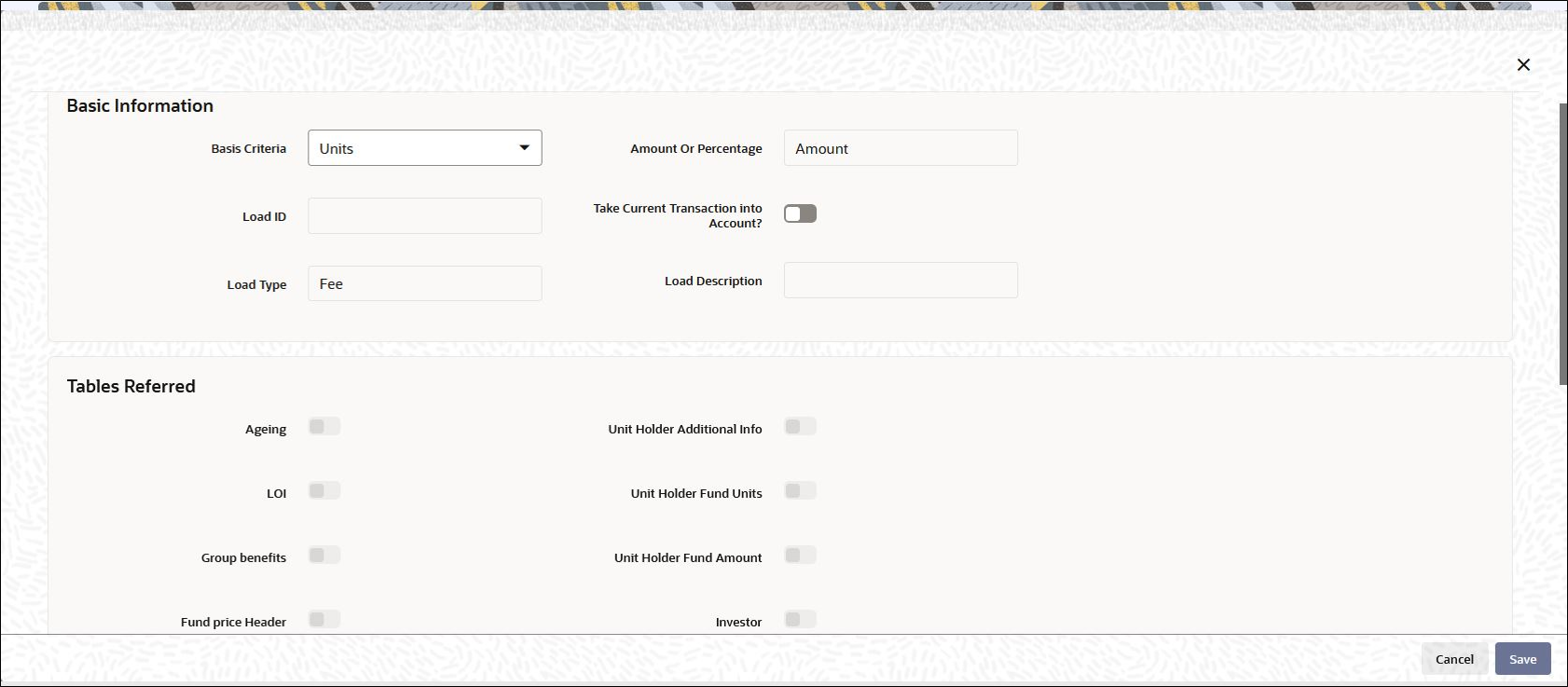Toggle the Unit Holder Fund Units switch
This screenshot has height=687, width=1568.
tap(800, 490)
